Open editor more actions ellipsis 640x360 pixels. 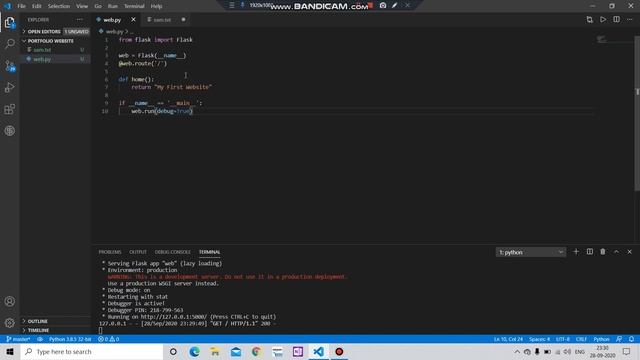pyautogui.click(x=630, y=20)
